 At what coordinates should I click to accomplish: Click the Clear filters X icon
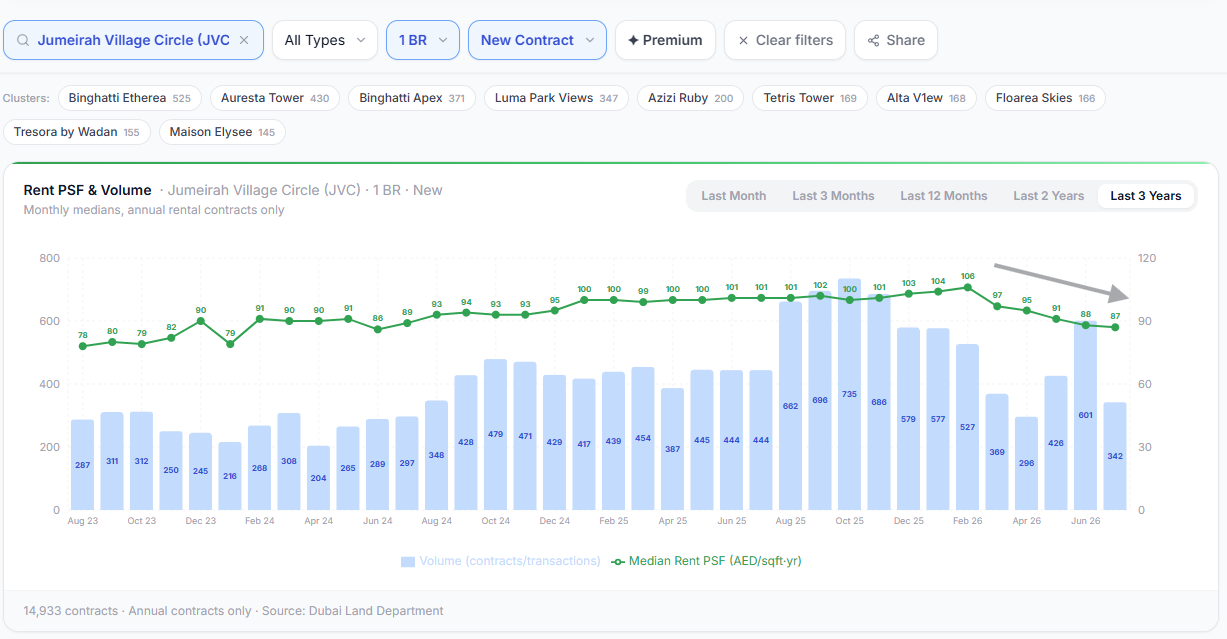point(743,41)
